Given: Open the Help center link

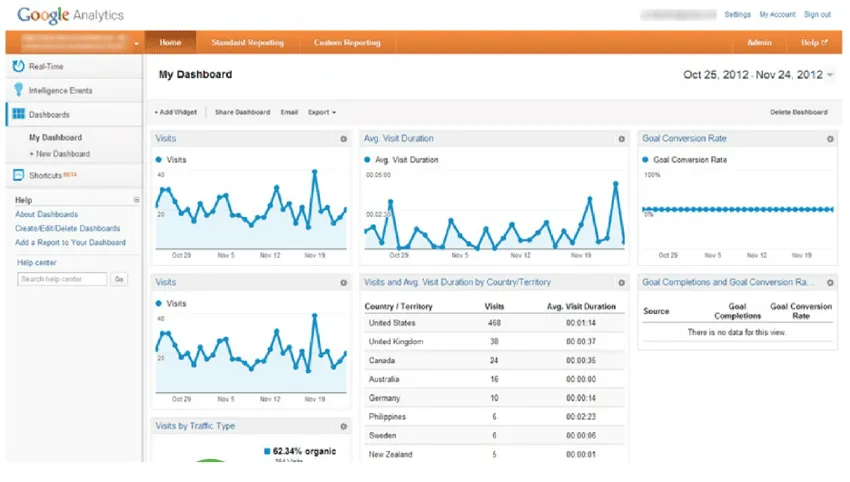Looking at the screenshot, I should point(37,262).
